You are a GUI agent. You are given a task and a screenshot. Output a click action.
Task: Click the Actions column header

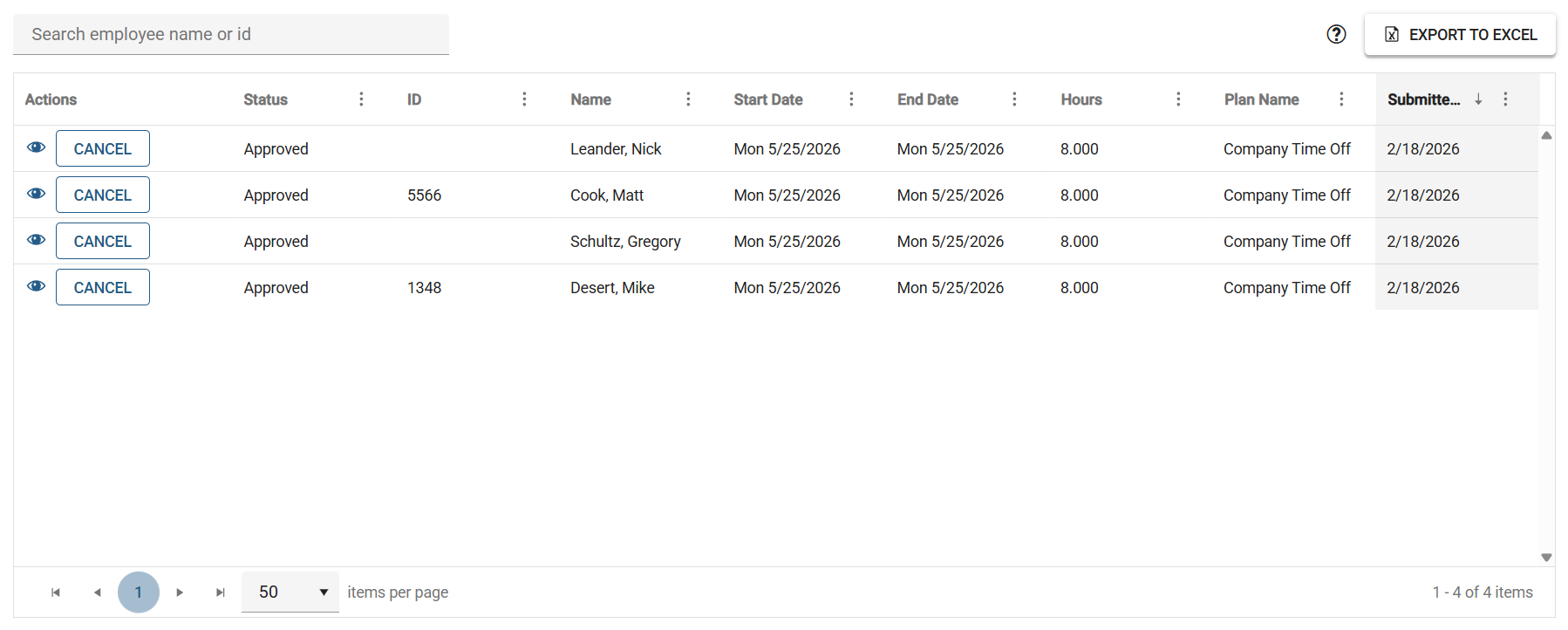(x=51, y=99)
